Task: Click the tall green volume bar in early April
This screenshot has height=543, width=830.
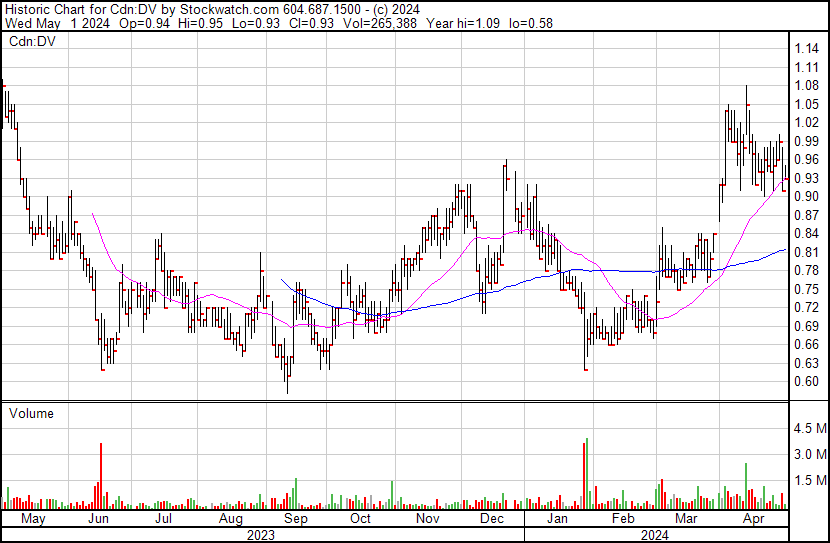Action: click(x=746, y=486)
